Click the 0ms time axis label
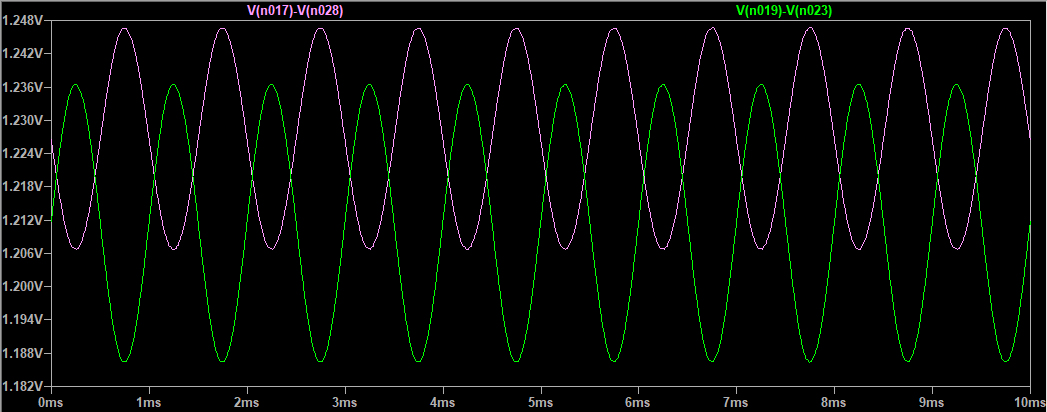 (x=51, y=403)
